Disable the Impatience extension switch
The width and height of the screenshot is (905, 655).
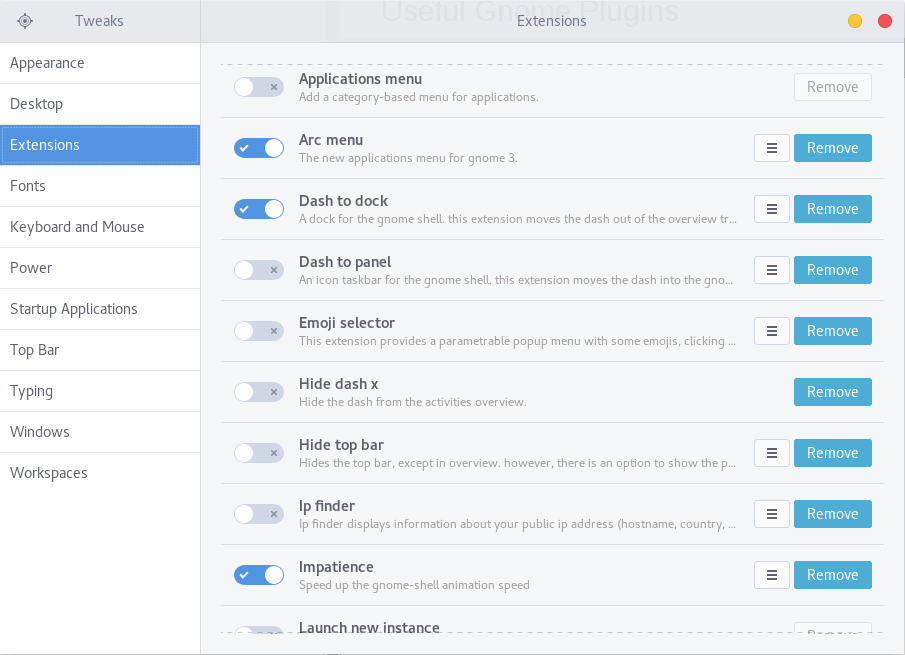coord(259,575)
